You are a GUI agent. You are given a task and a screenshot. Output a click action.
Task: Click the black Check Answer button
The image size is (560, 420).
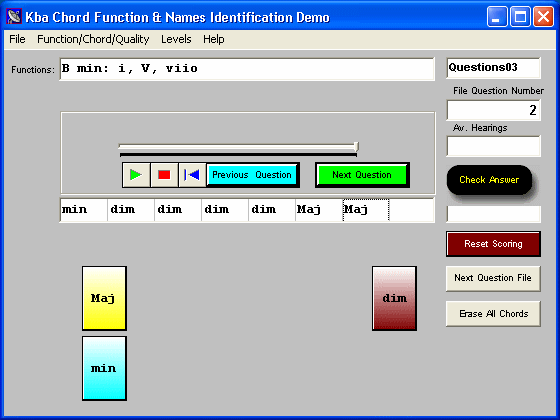click(x=489, y=180)
